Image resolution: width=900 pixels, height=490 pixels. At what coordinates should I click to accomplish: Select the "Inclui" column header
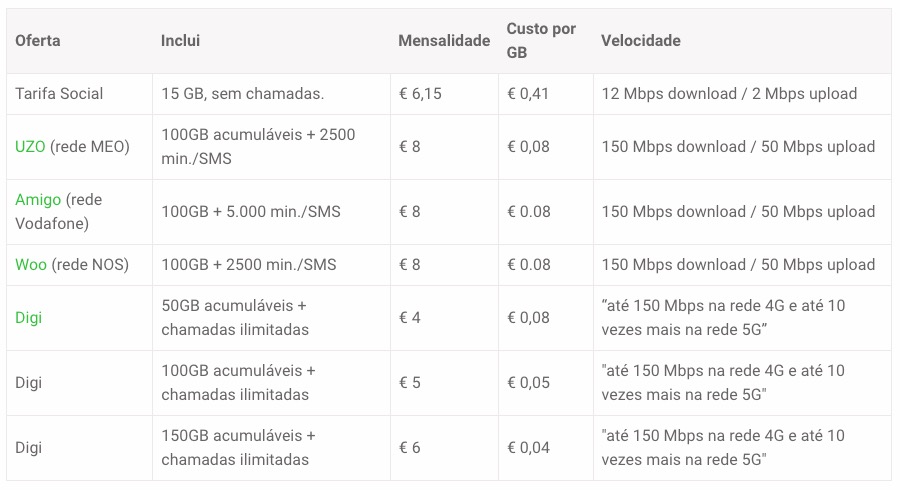180,41
